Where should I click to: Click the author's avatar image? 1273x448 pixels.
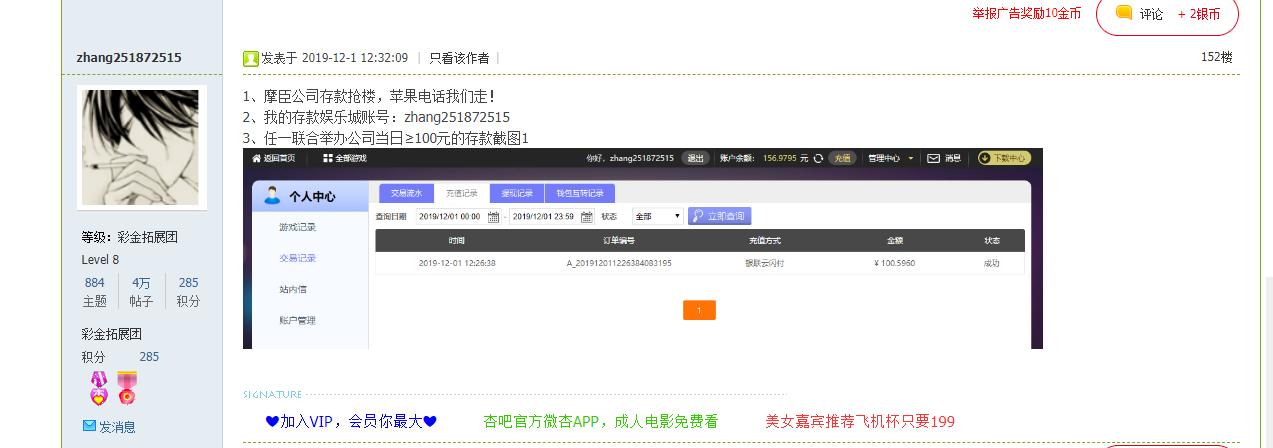coord(141,147)
